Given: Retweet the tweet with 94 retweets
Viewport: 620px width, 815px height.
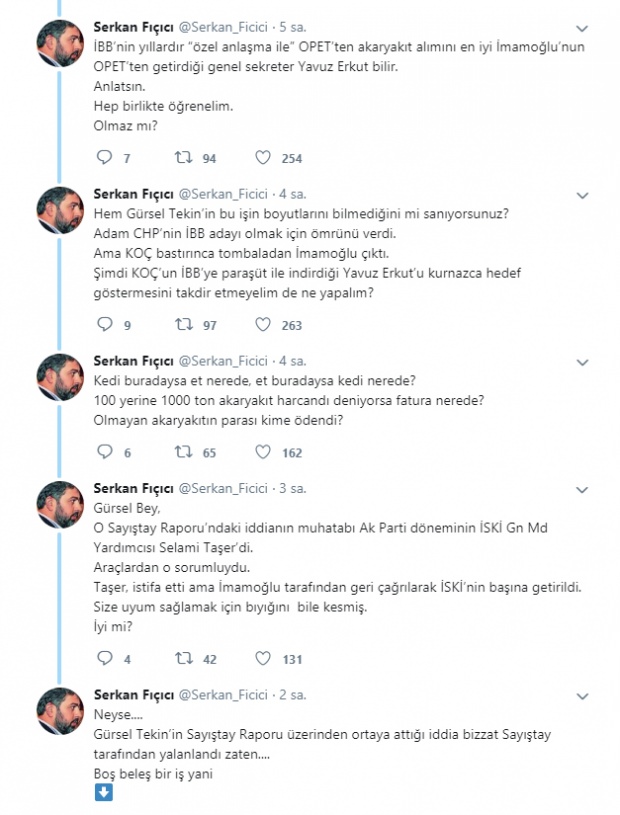Looking at the screenshot, I should point(182,158).
